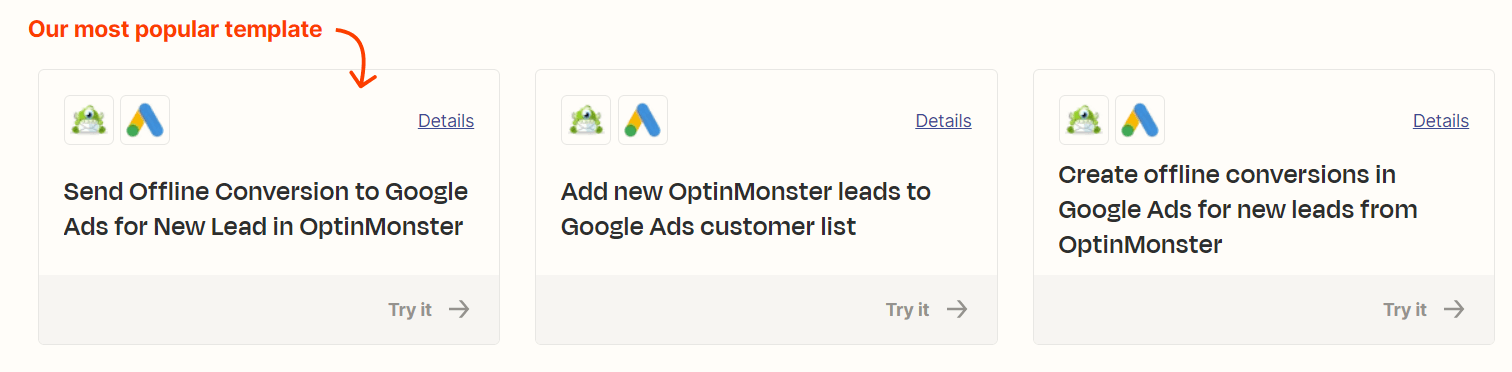Click Google Ads icon in third template card
The width and height of the screenshot is (1512, 372).
tap(1140, 120)
